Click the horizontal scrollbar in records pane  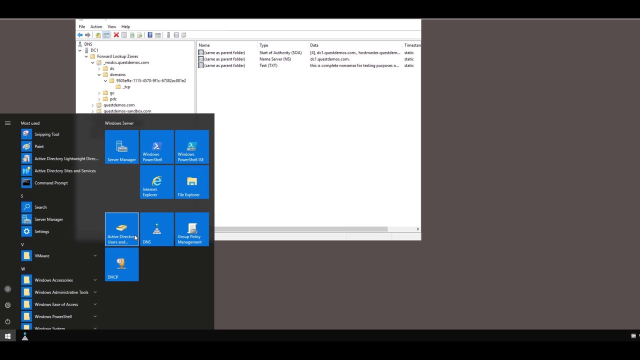pyautogui.click(x=301, y=229)
